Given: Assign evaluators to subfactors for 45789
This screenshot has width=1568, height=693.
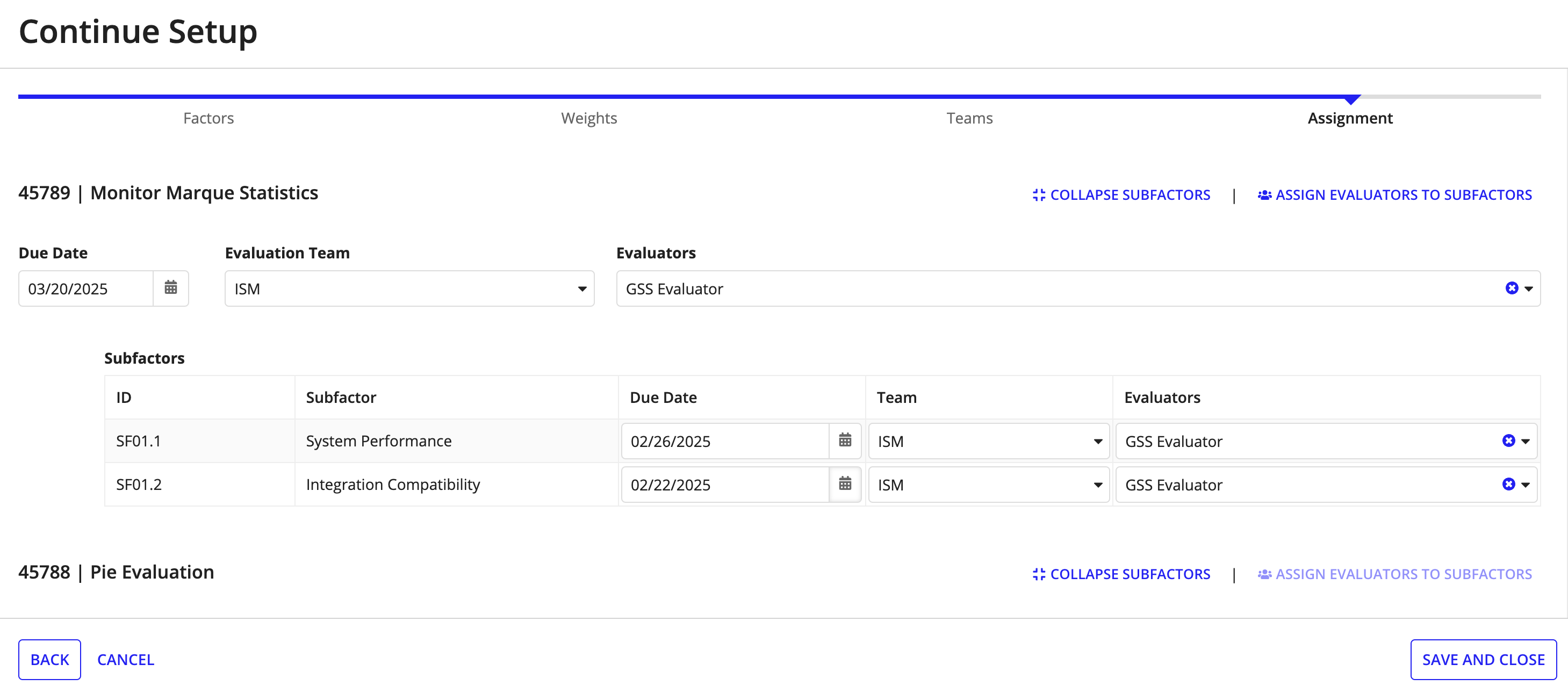Looking at the screenshot, I should click(x=1394, y=194).
